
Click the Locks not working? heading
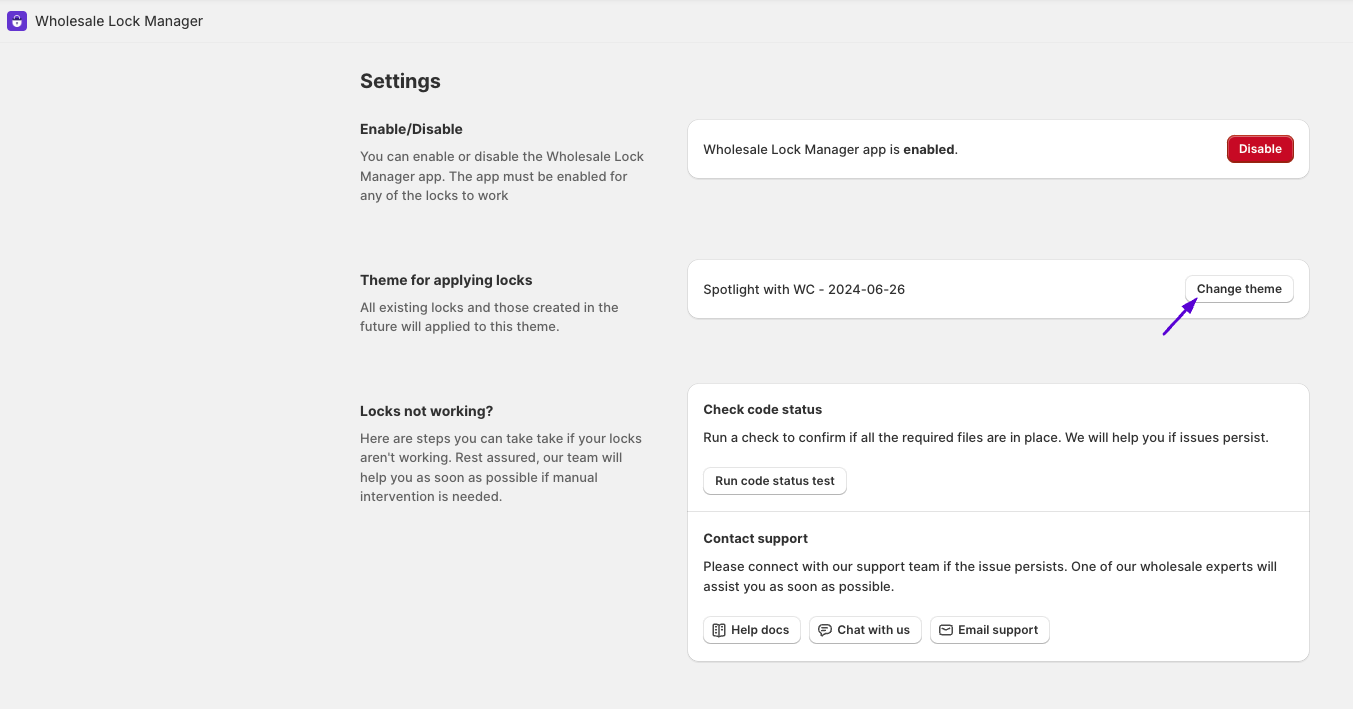pyautogui.click(x=427, y=411)
